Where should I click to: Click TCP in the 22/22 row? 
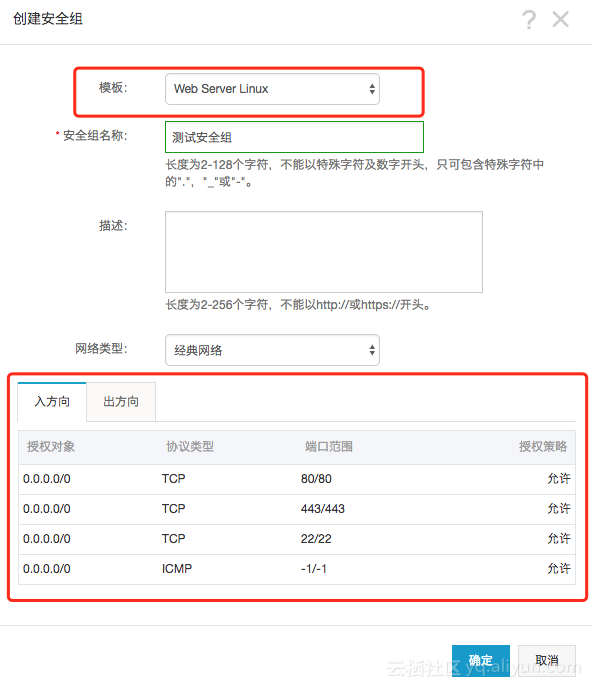173,538
